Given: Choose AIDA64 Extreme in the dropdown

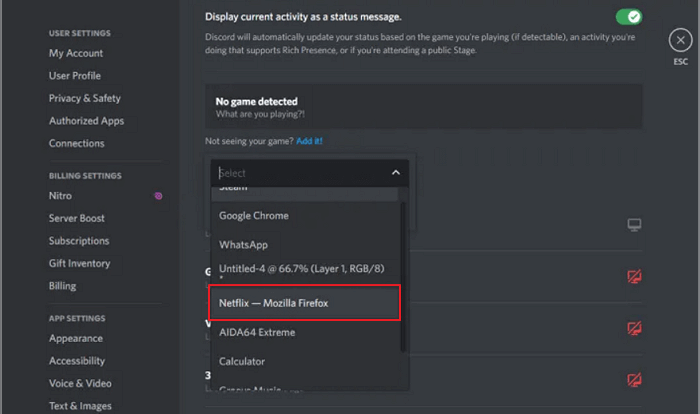Looking at the screenshot, I should [256, 332].
